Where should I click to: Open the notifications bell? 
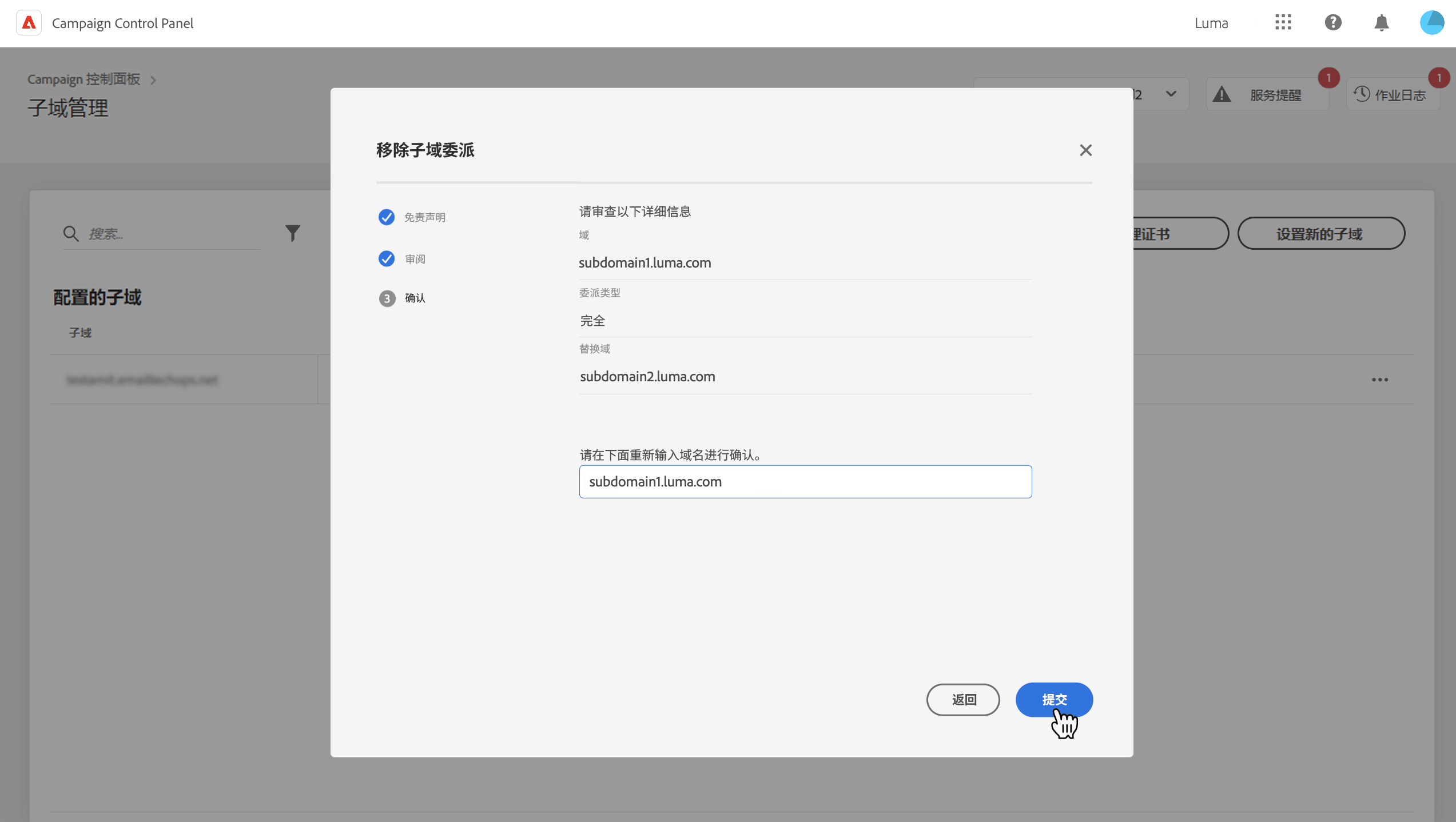[x=1382, y=23]
